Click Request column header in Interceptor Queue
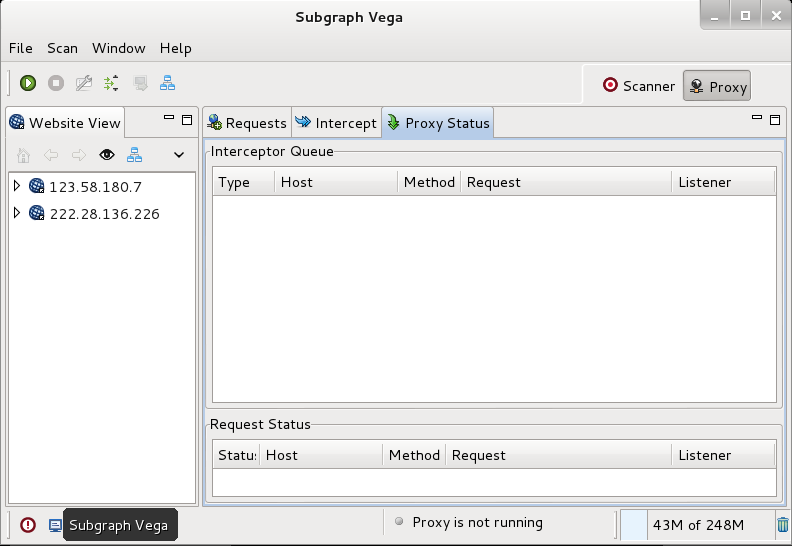This screenshot has height=546, width=792. (566, 182)
